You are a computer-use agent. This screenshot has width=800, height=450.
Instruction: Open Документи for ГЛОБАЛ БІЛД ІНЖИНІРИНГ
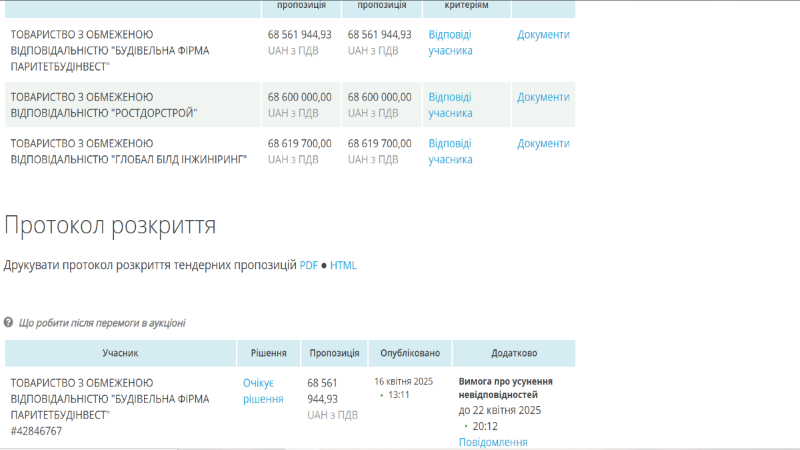543,143
